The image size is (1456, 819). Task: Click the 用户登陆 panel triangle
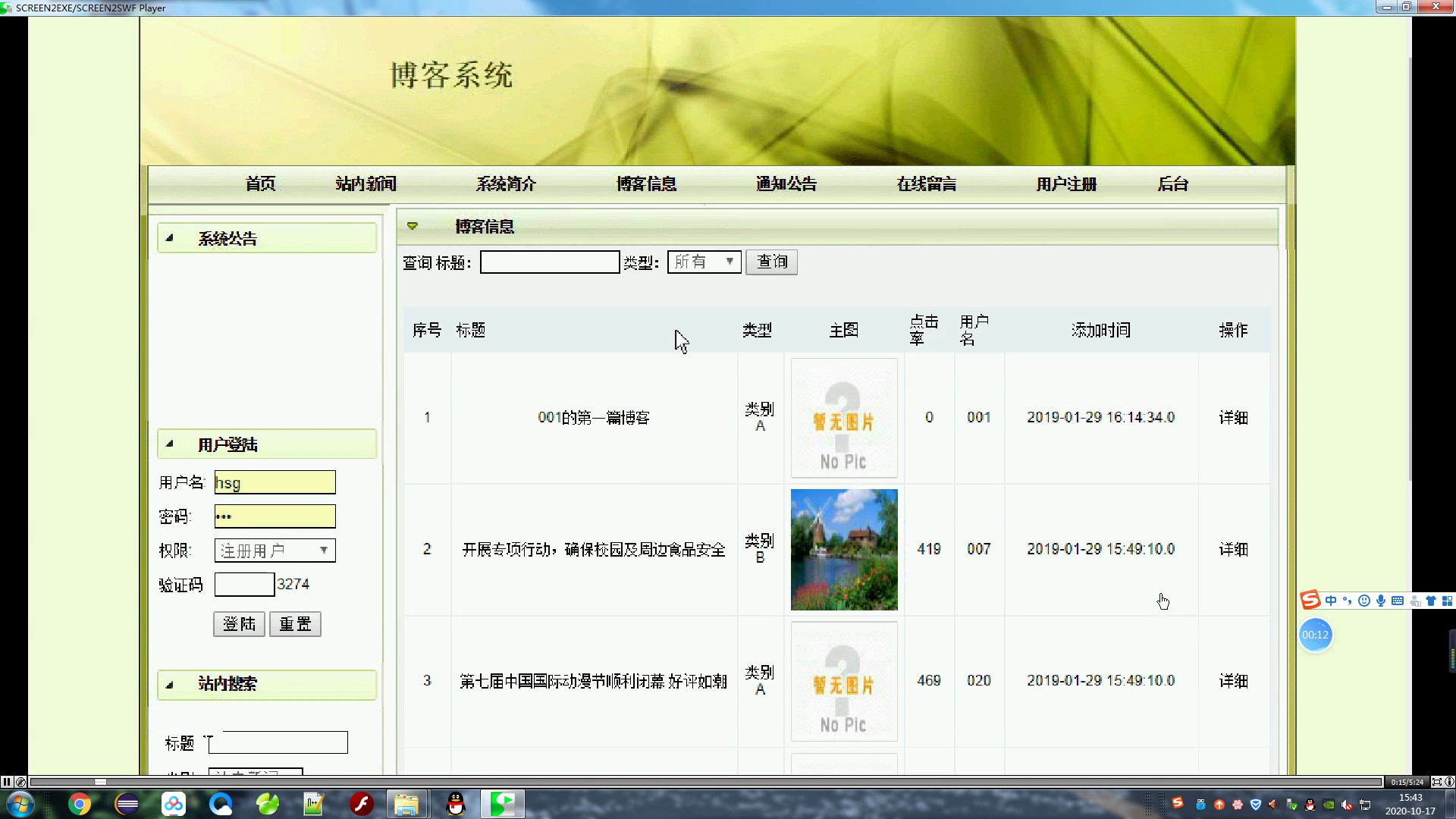click(170, 444)
